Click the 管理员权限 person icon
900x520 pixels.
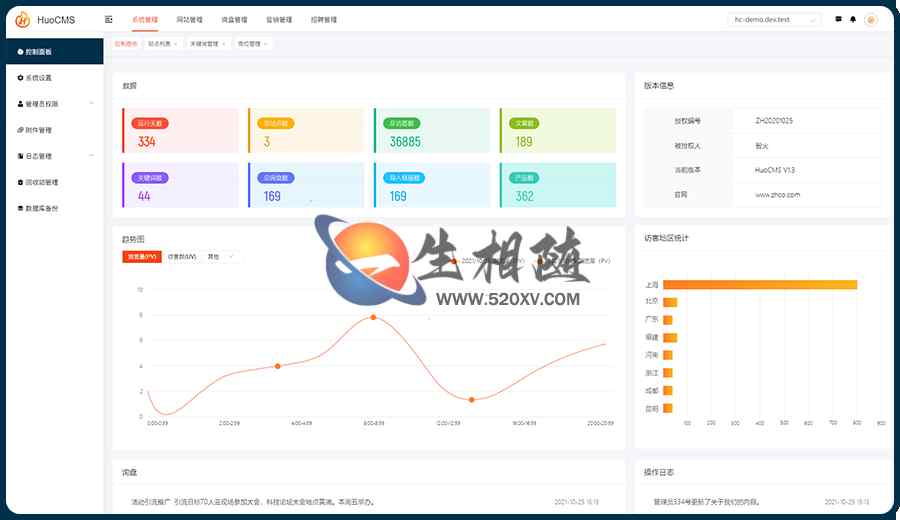coord(20,104)
